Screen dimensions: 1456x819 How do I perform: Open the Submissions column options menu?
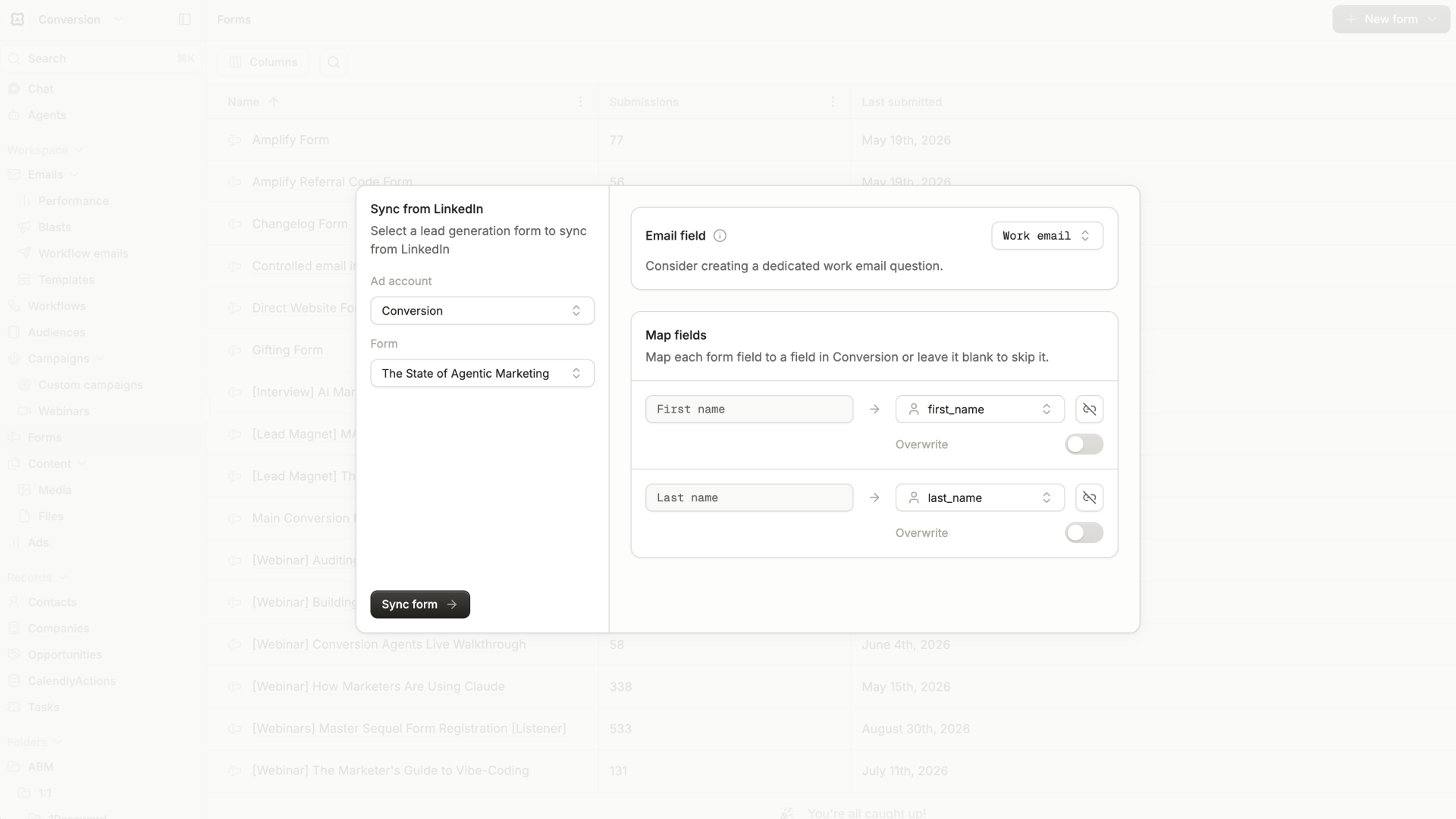(833, 102)
